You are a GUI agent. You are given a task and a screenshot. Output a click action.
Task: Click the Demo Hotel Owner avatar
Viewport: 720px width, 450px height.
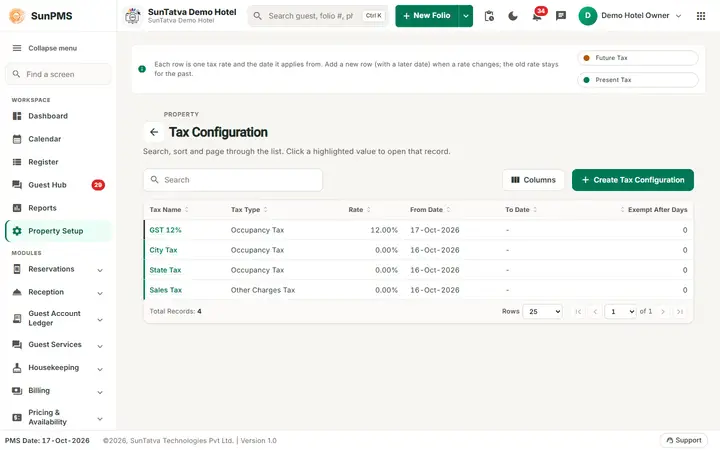tap(587, 16)
